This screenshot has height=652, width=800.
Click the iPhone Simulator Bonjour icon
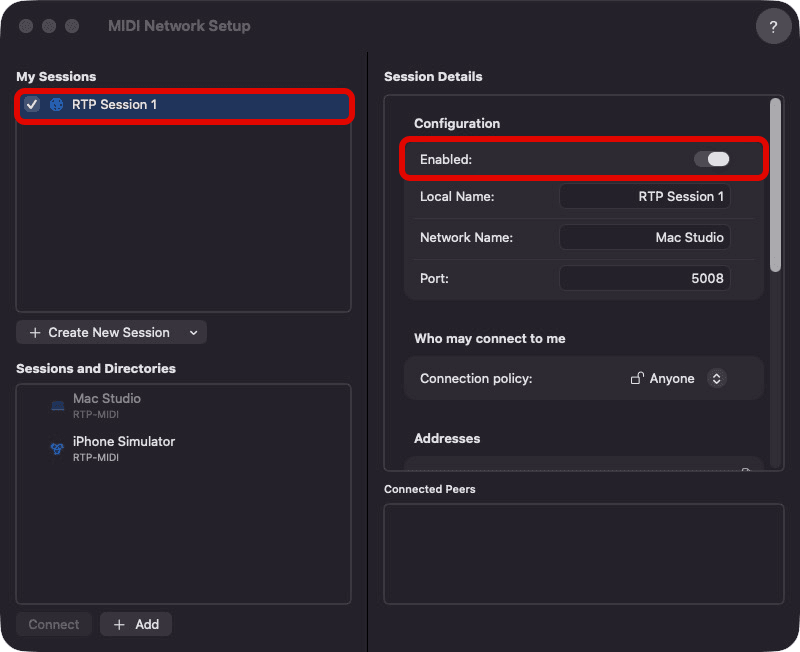pos(57,448)
